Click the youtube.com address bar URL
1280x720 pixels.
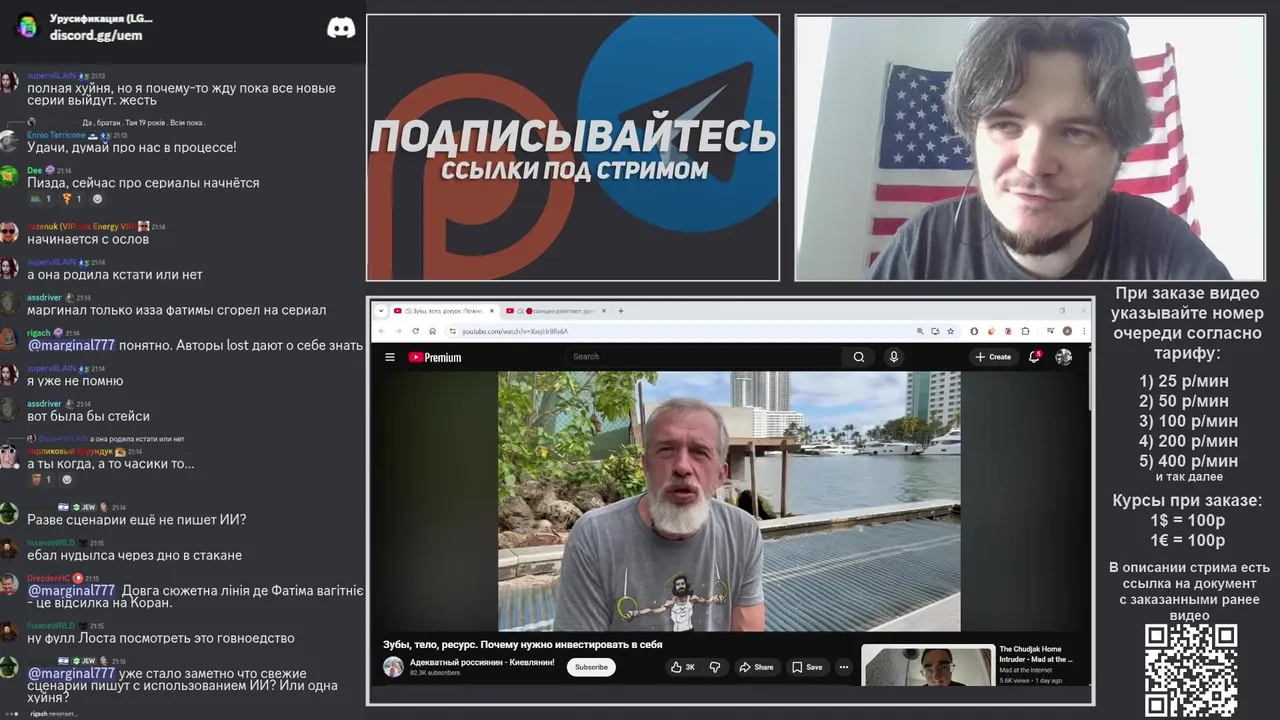(x=514, y=331)
